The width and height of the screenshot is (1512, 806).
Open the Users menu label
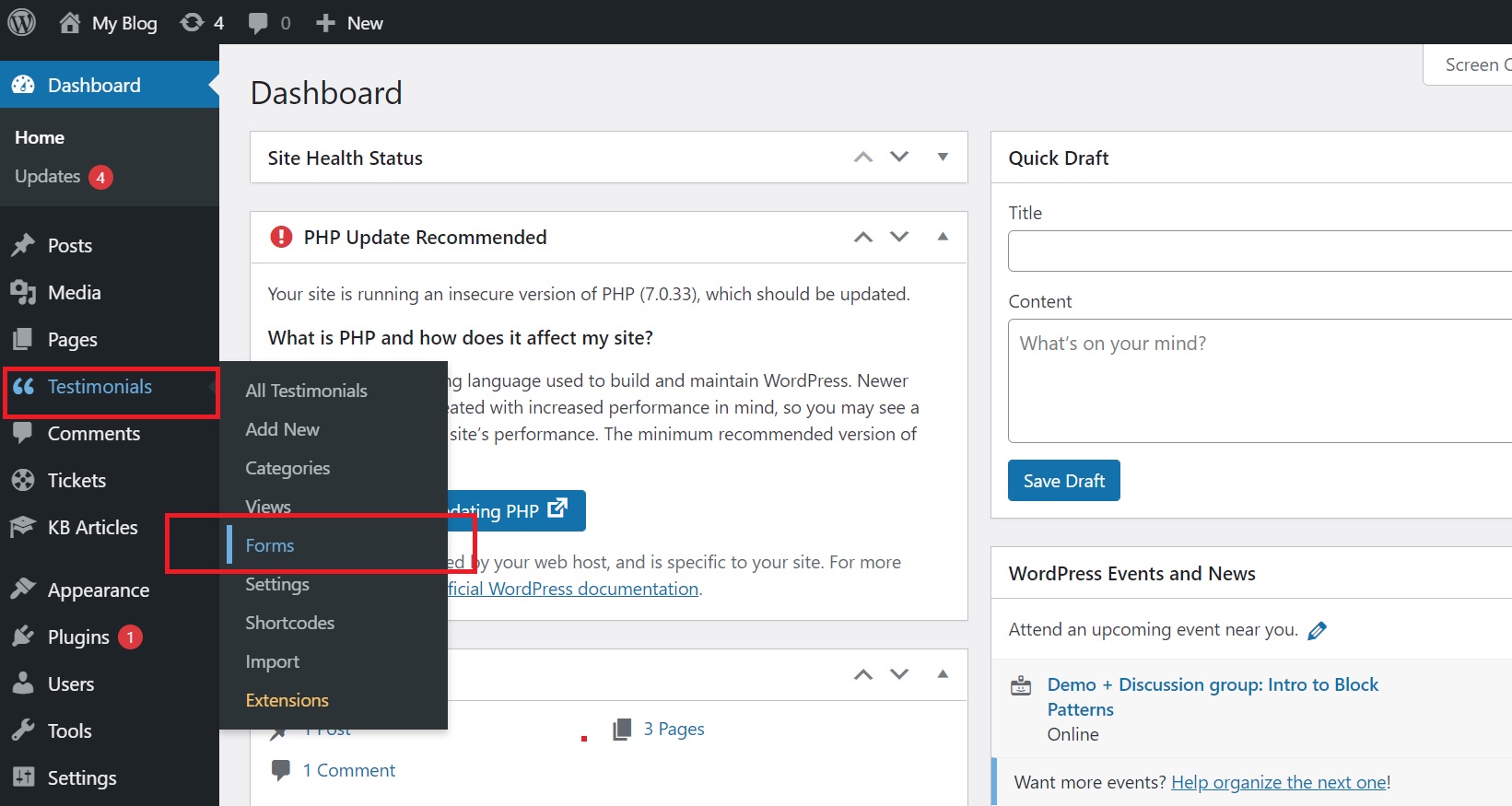(71, 684)
